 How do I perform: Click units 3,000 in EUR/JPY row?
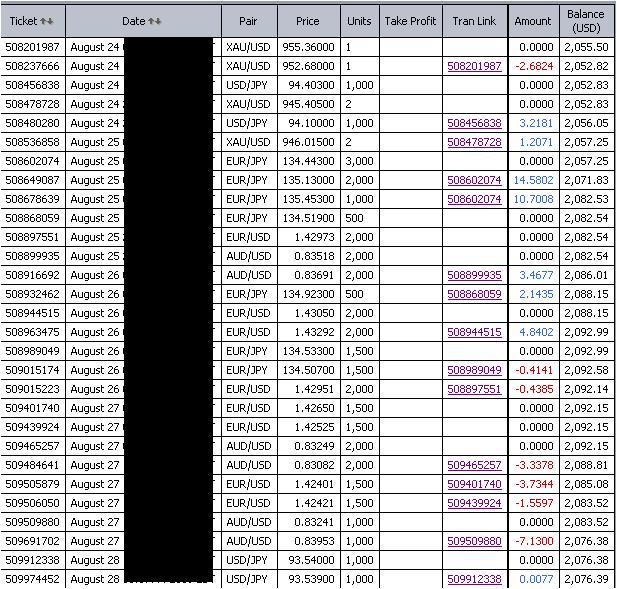[359, 161]
